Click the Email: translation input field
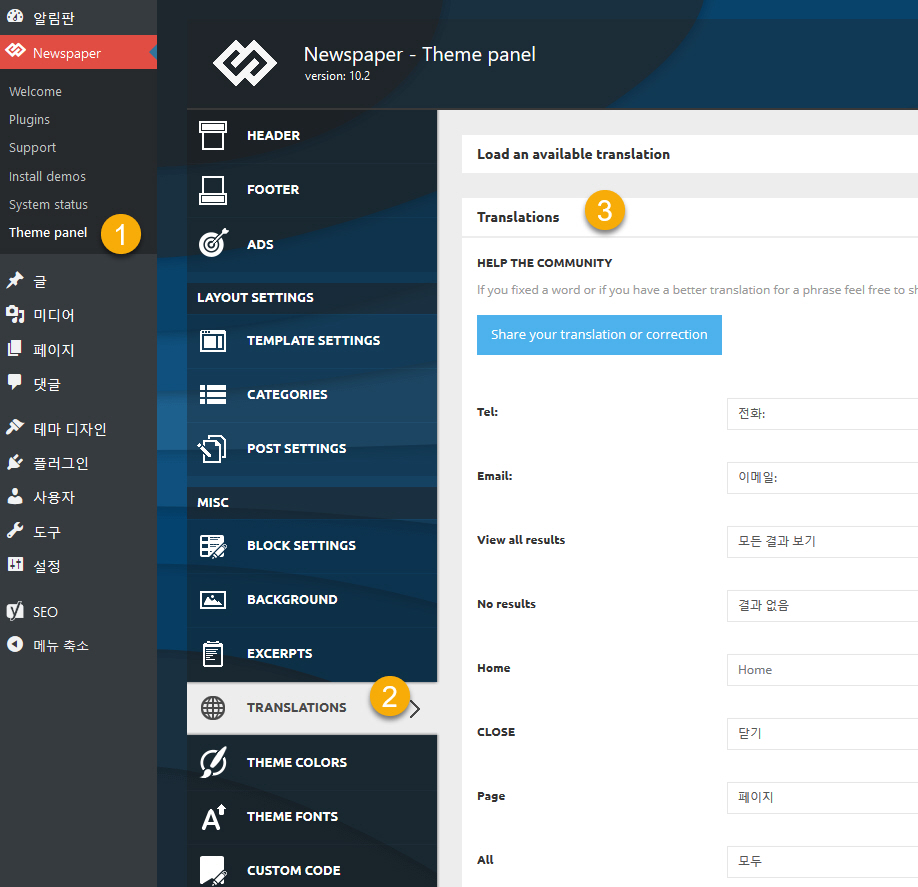The image size is (918, 887). tap(822, 478)
